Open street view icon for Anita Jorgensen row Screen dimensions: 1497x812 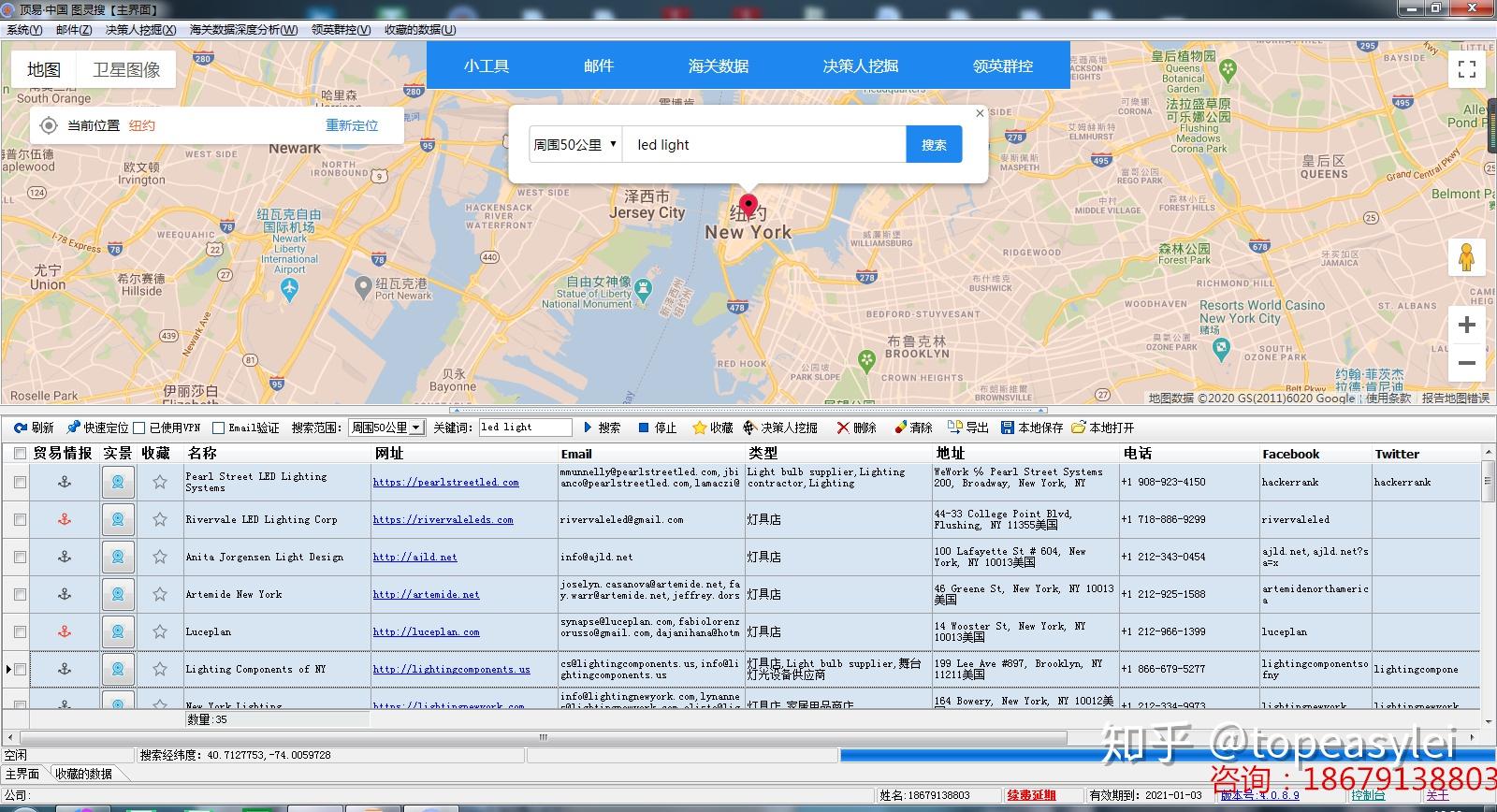118,557
